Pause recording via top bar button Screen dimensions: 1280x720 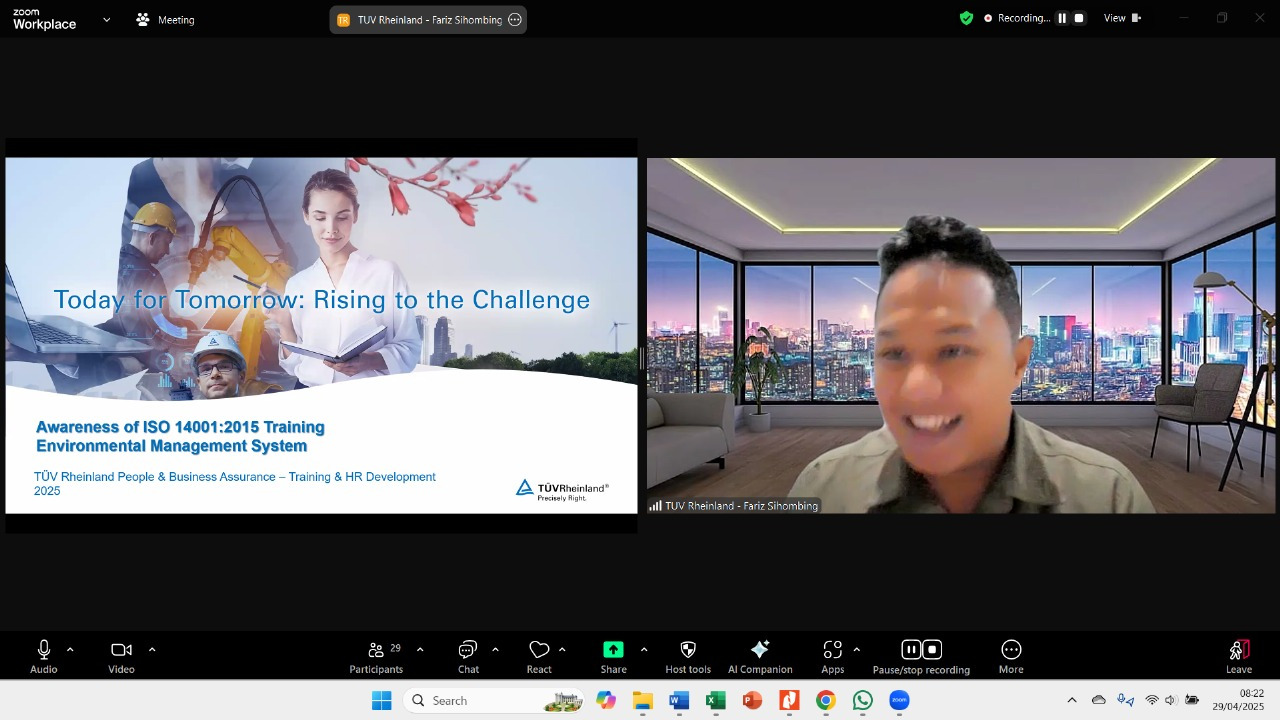click(1062, 18)
